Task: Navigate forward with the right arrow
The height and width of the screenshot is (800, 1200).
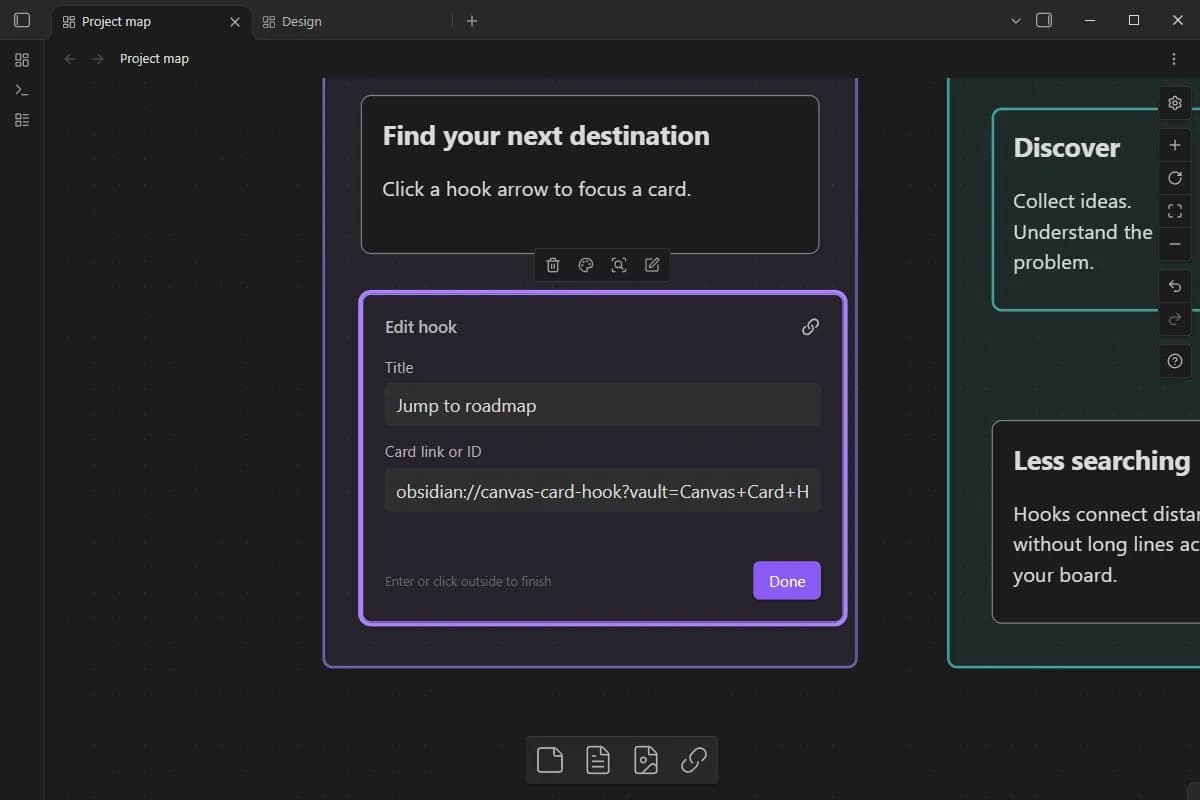Action: (x=98, y=59)
